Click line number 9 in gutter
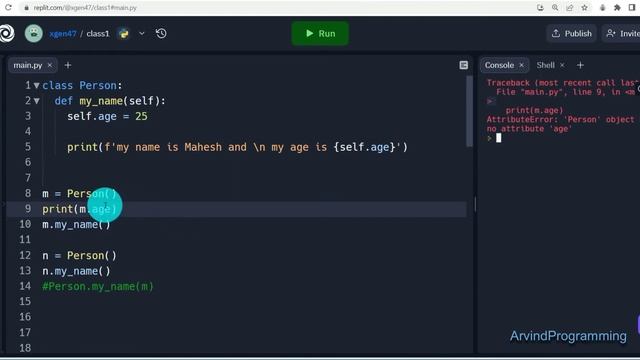The image size is (640, 360). pyautogui.click(x=28, y=209)
